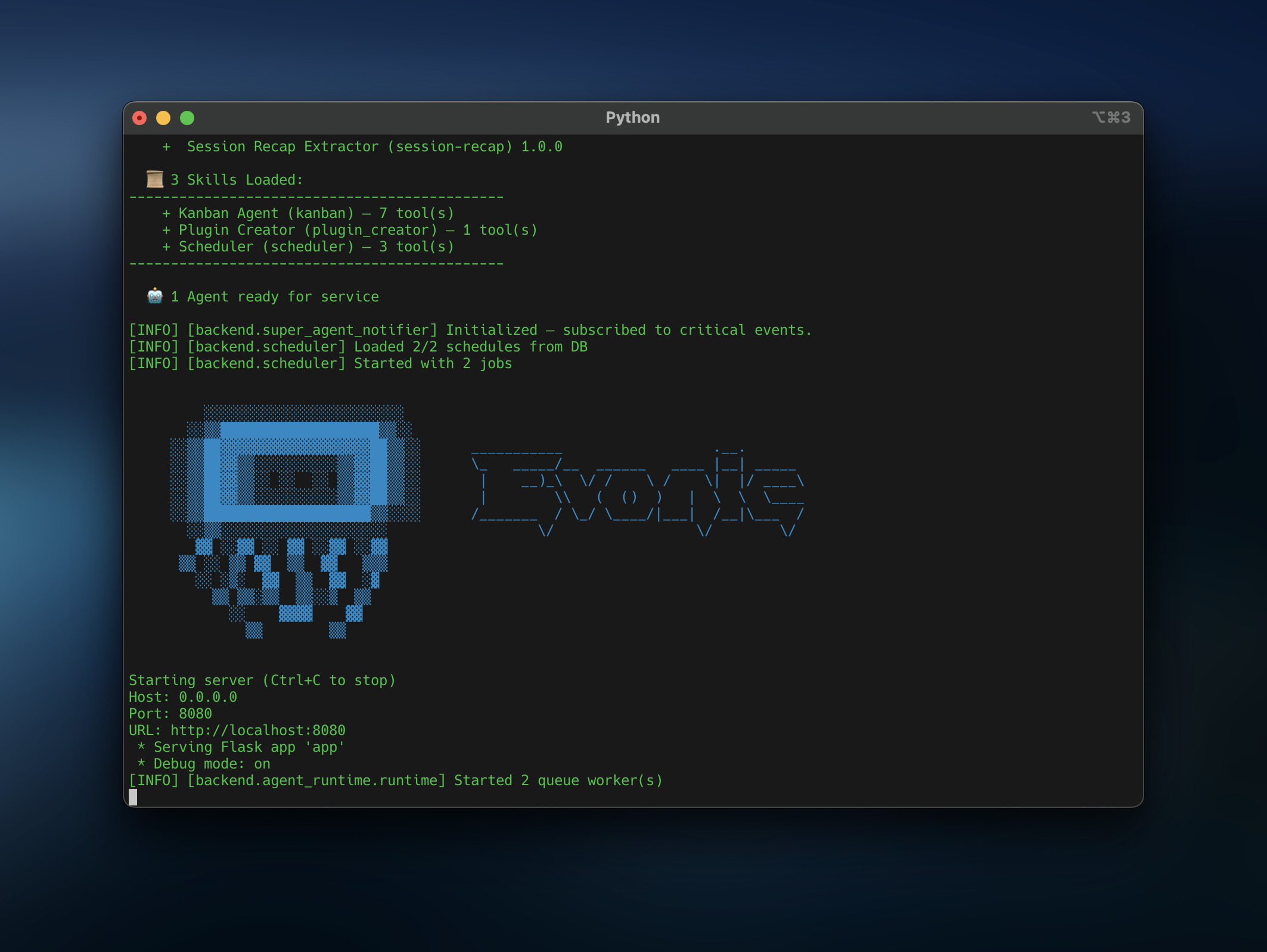Close the Python terminal window
Screen dimensions: 1267x952
click(139, 118)
